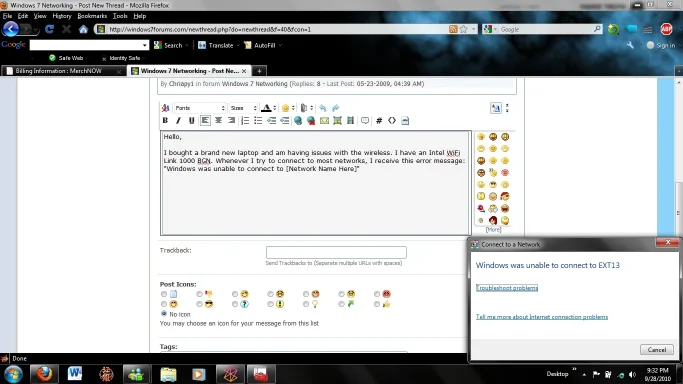
Task: Reload the page in Firefox
Action: 49,29
